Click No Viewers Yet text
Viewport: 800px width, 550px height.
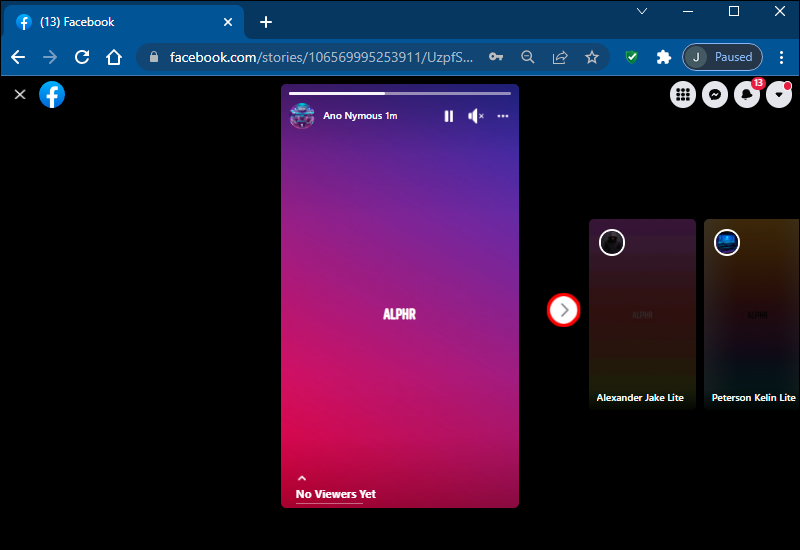336,494
